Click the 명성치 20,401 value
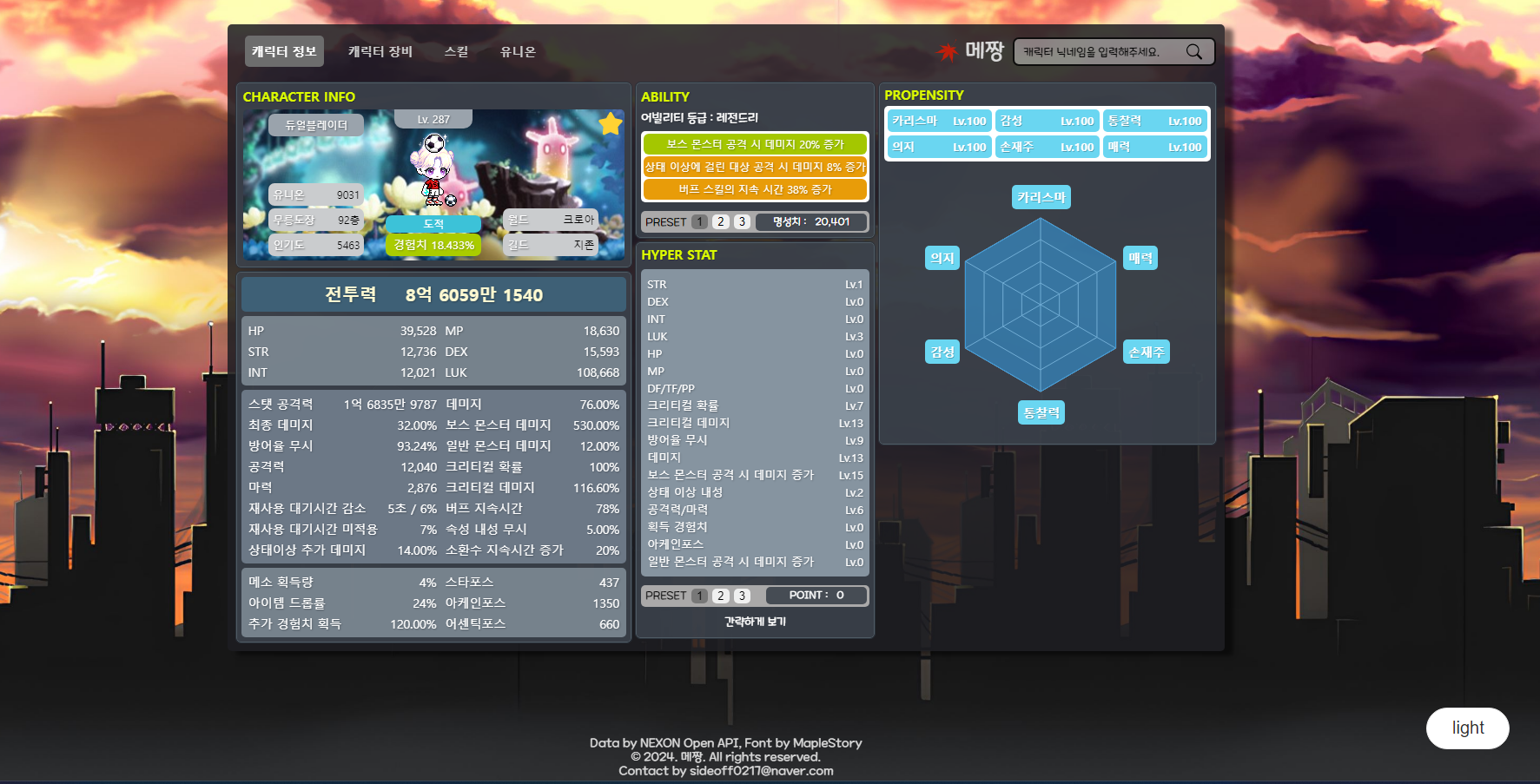Viewport: 1540px width, 784px height. 811,222
